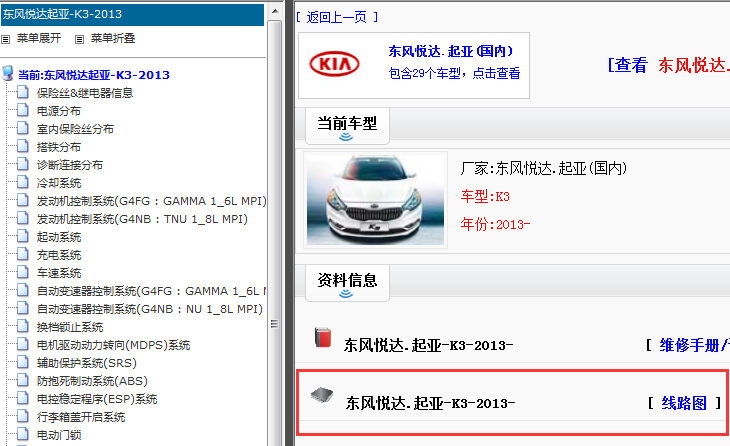Viewport: 730px width, 446px height.
Task: Open 防抱死制动系统(ABS) tree item
Action: pos(92,381)
